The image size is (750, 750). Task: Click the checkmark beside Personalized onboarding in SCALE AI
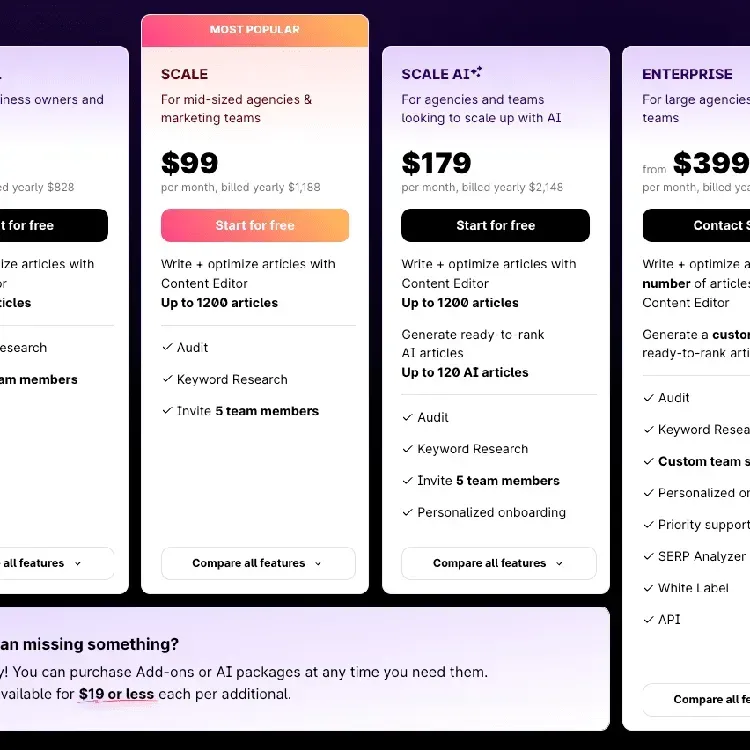(x=408, y=512)
